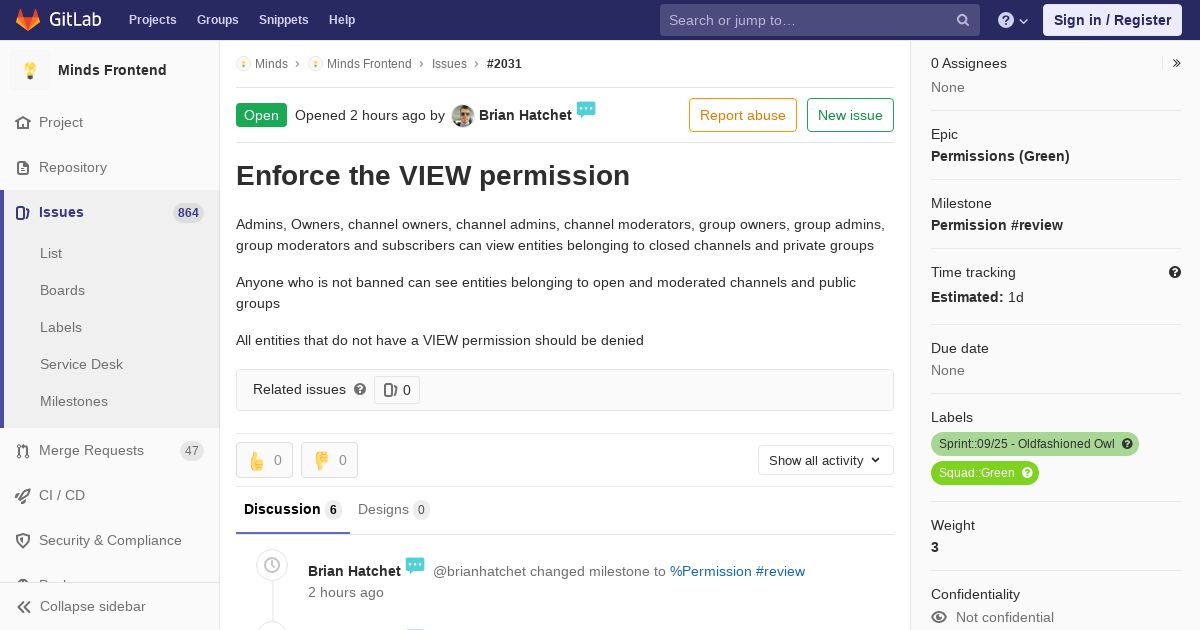Click the GitLab fox logo

(28, 19)
